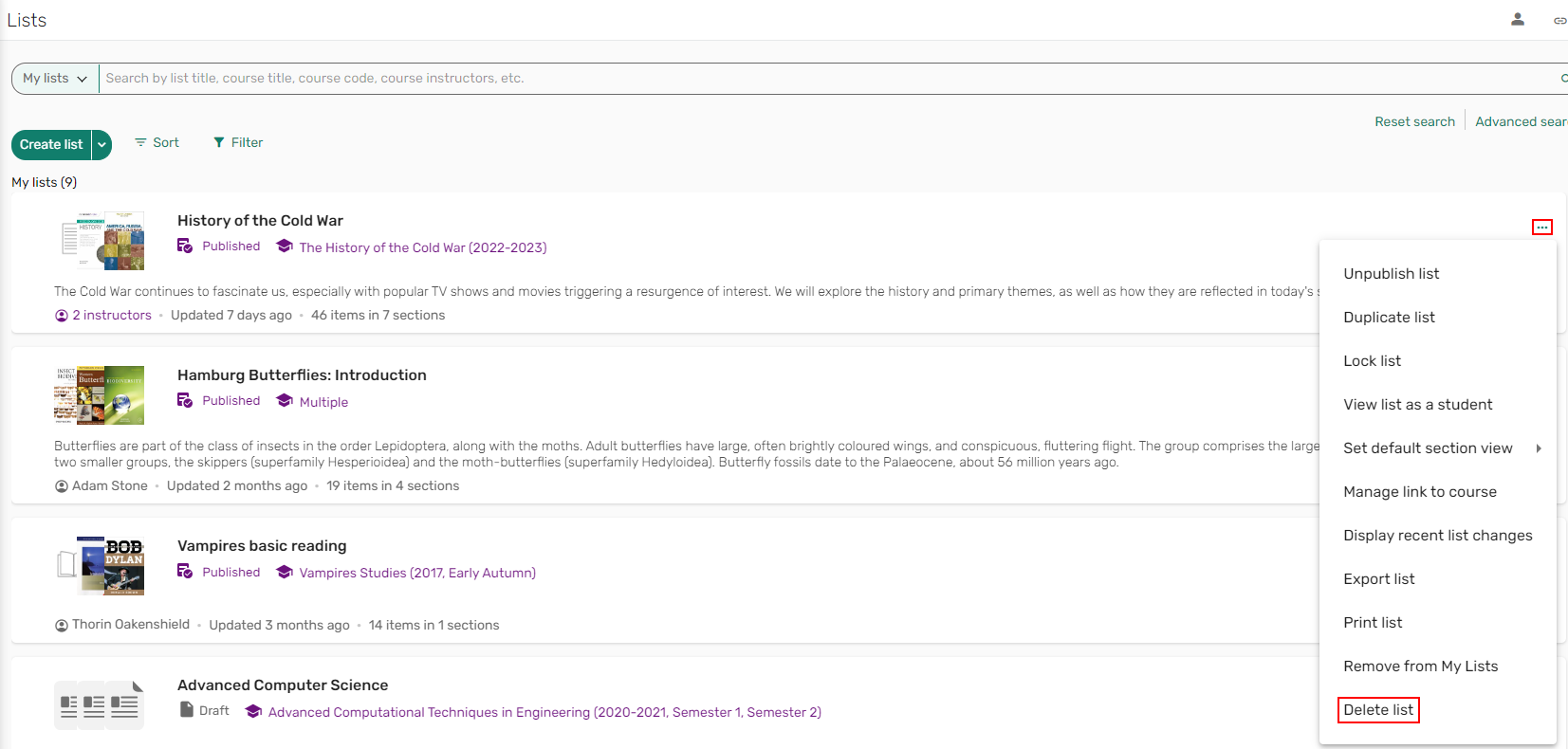Click the instructor icon next to Adam Stone

point(62,486)
